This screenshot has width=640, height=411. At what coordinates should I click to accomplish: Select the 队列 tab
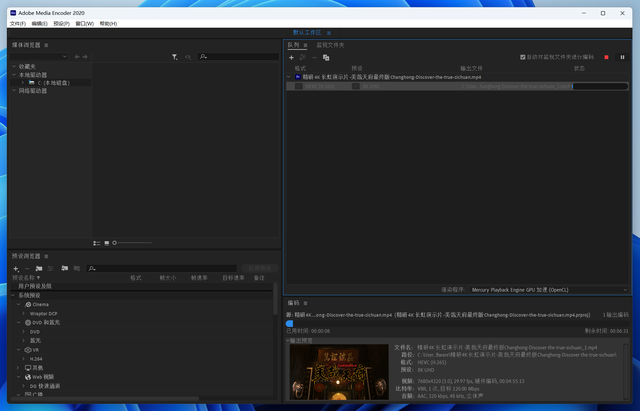click(x=293, y=45)
